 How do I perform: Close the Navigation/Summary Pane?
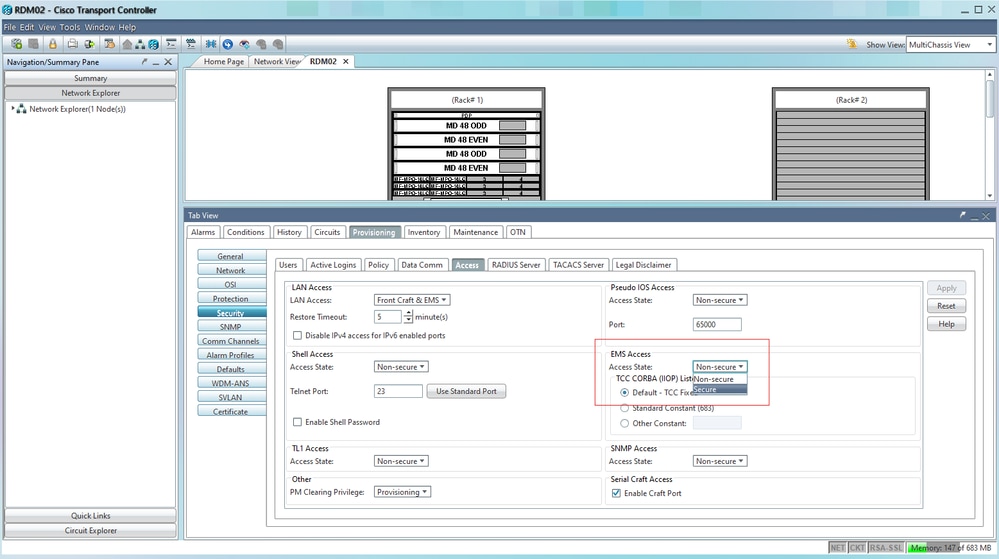168,62
